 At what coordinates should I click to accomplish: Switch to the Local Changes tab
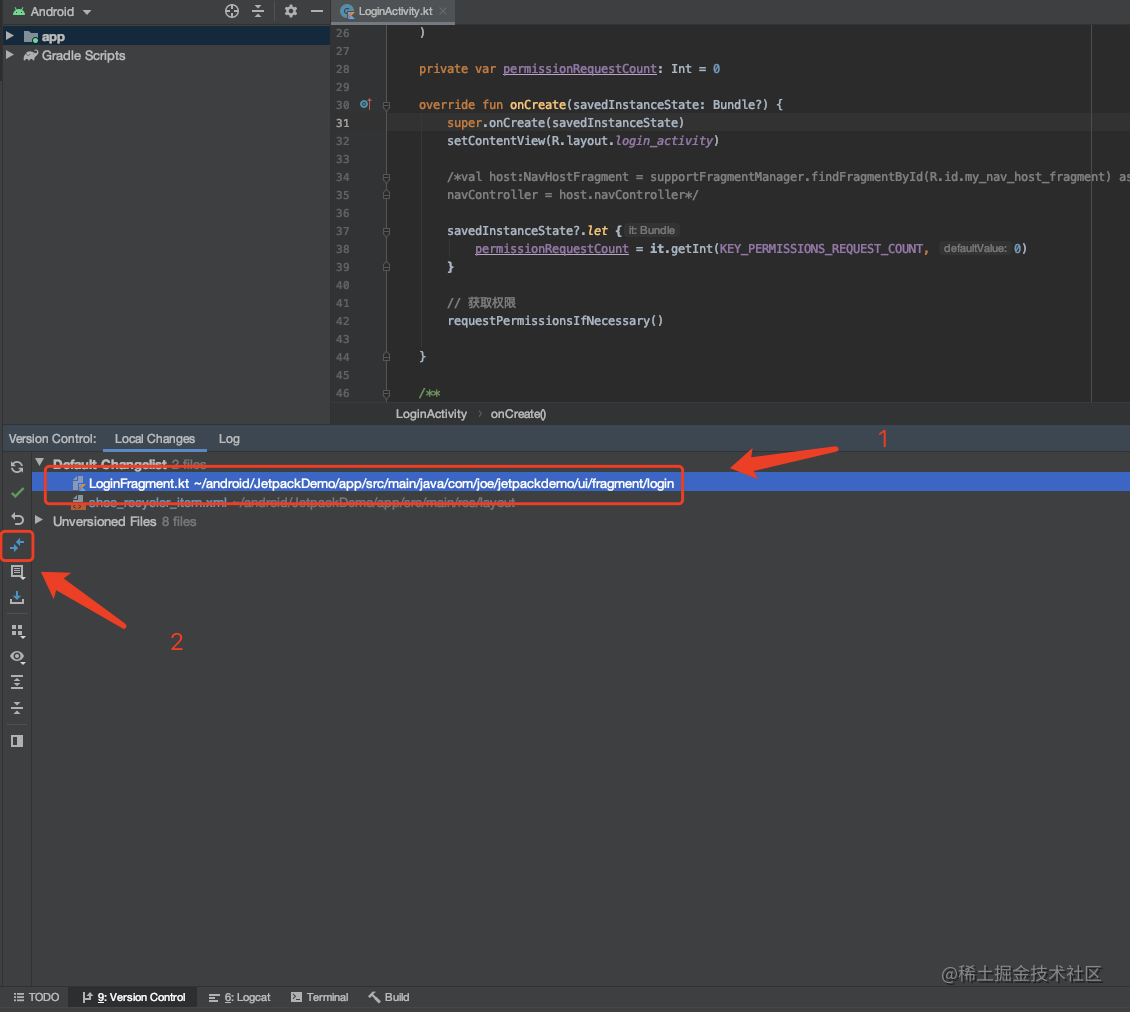[154, 439]
